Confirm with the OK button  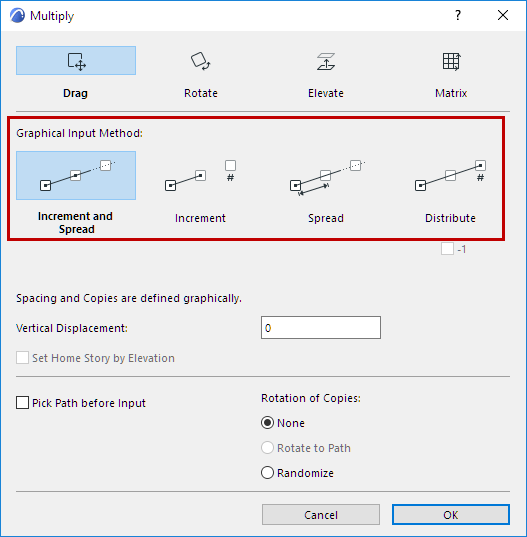click(x=451, y=514)
